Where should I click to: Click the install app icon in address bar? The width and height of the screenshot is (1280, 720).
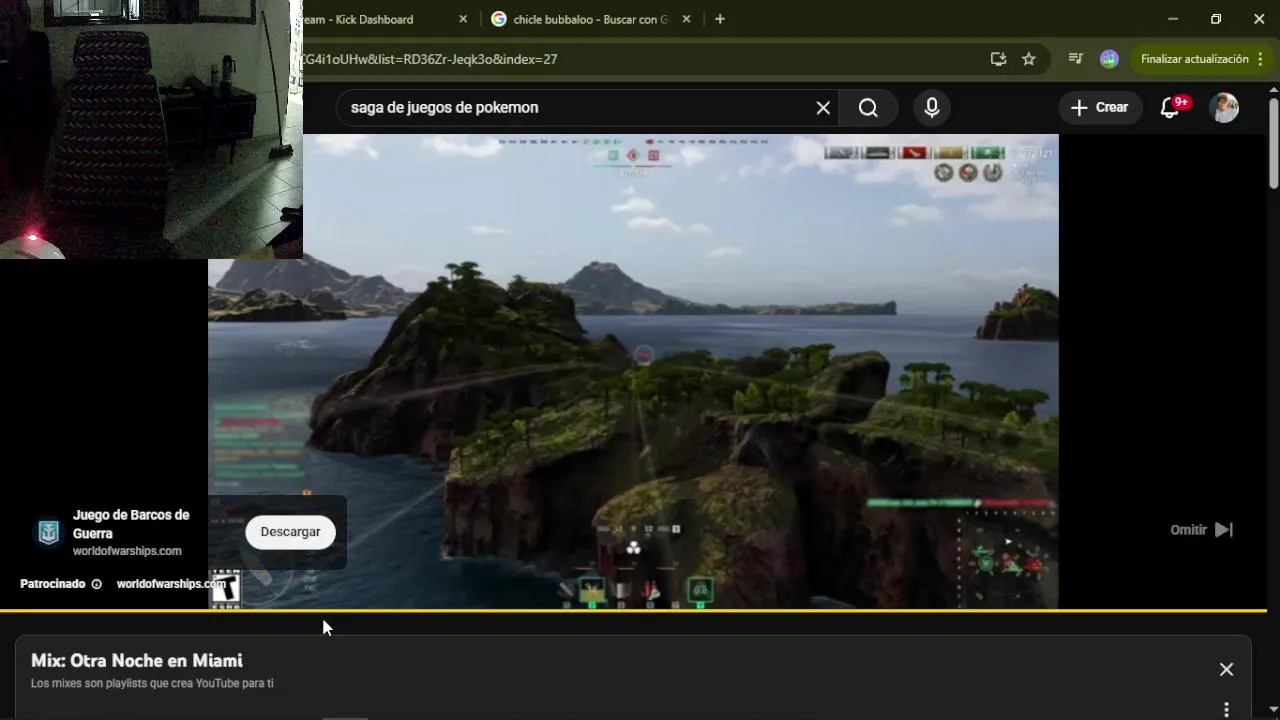(998, 59)
